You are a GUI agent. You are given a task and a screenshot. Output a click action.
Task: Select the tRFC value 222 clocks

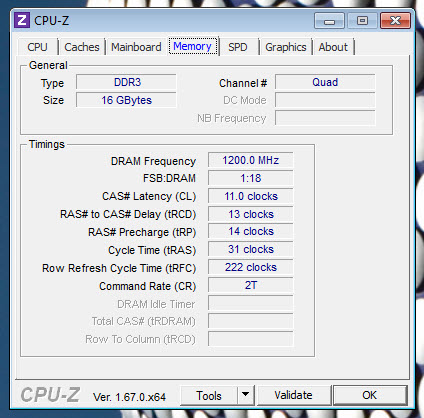pos(251,267)
